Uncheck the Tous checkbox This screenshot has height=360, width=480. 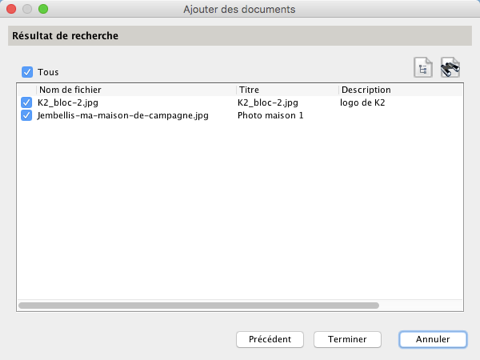tap(27, 72)
